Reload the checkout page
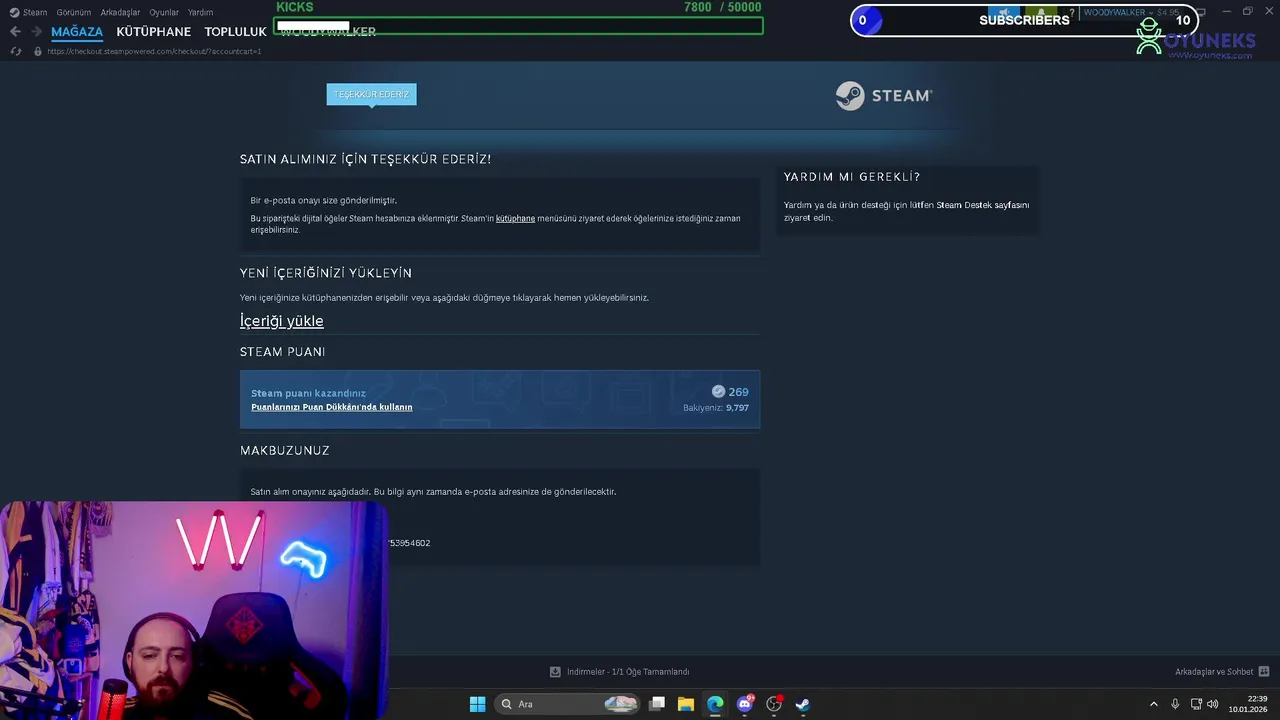Viewport: 1280px width, 720px height. pyautogui.click(x=16, y=51)
